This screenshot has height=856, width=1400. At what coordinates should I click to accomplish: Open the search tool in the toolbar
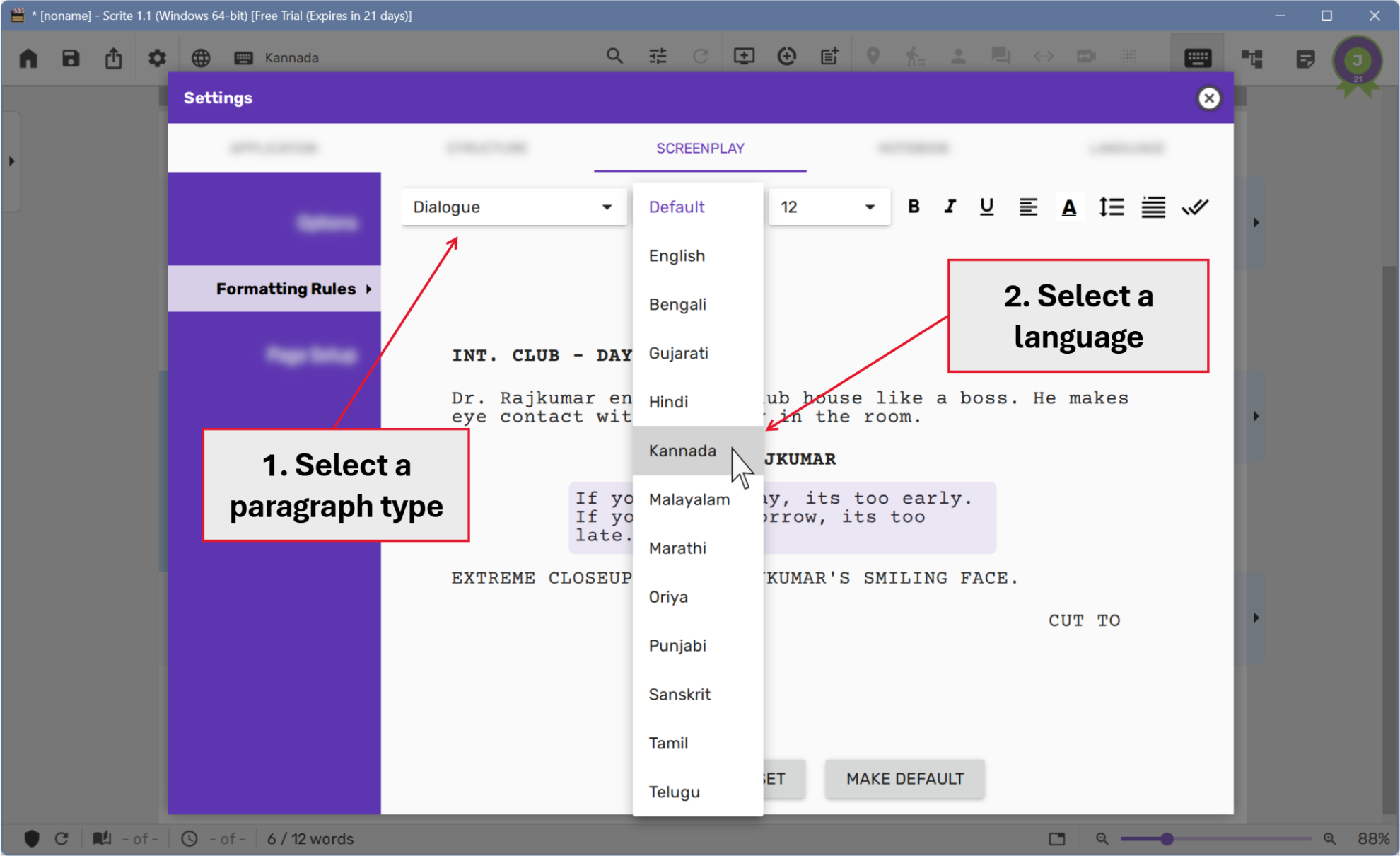click(x=614, y=55)
